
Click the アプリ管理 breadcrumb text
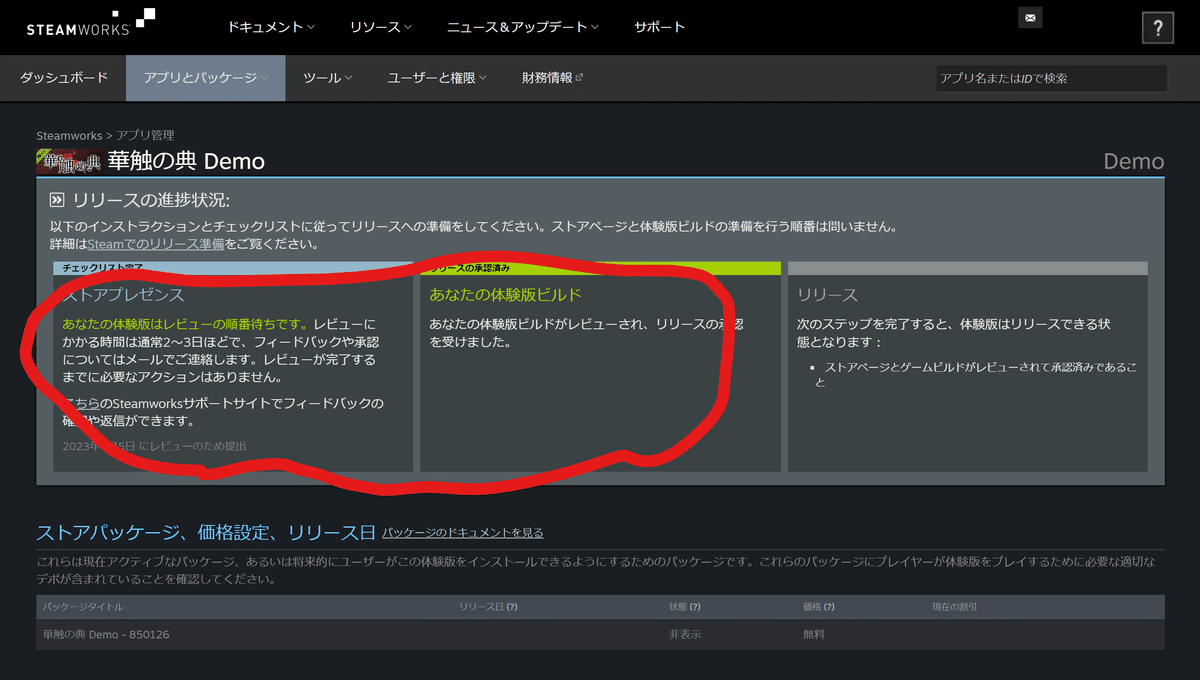click(145, 135)
